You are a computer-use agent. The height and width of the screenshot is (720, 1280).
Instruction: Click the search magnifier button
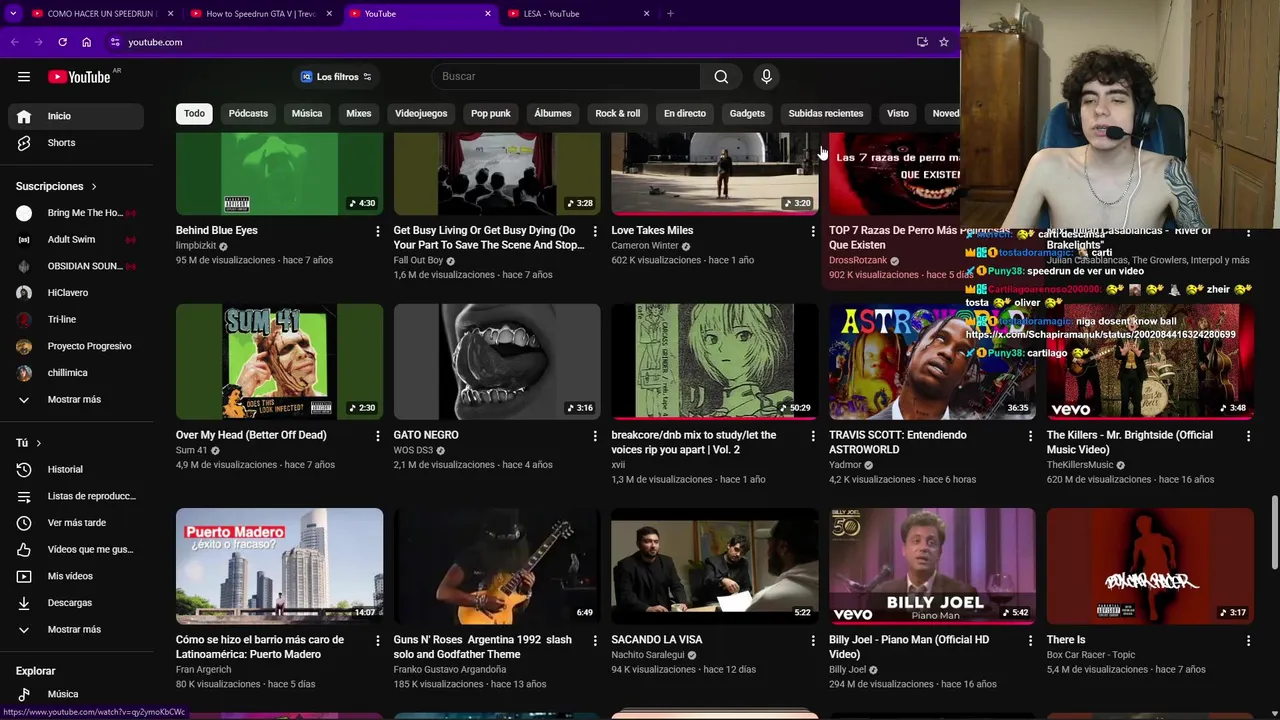[721, 76]
